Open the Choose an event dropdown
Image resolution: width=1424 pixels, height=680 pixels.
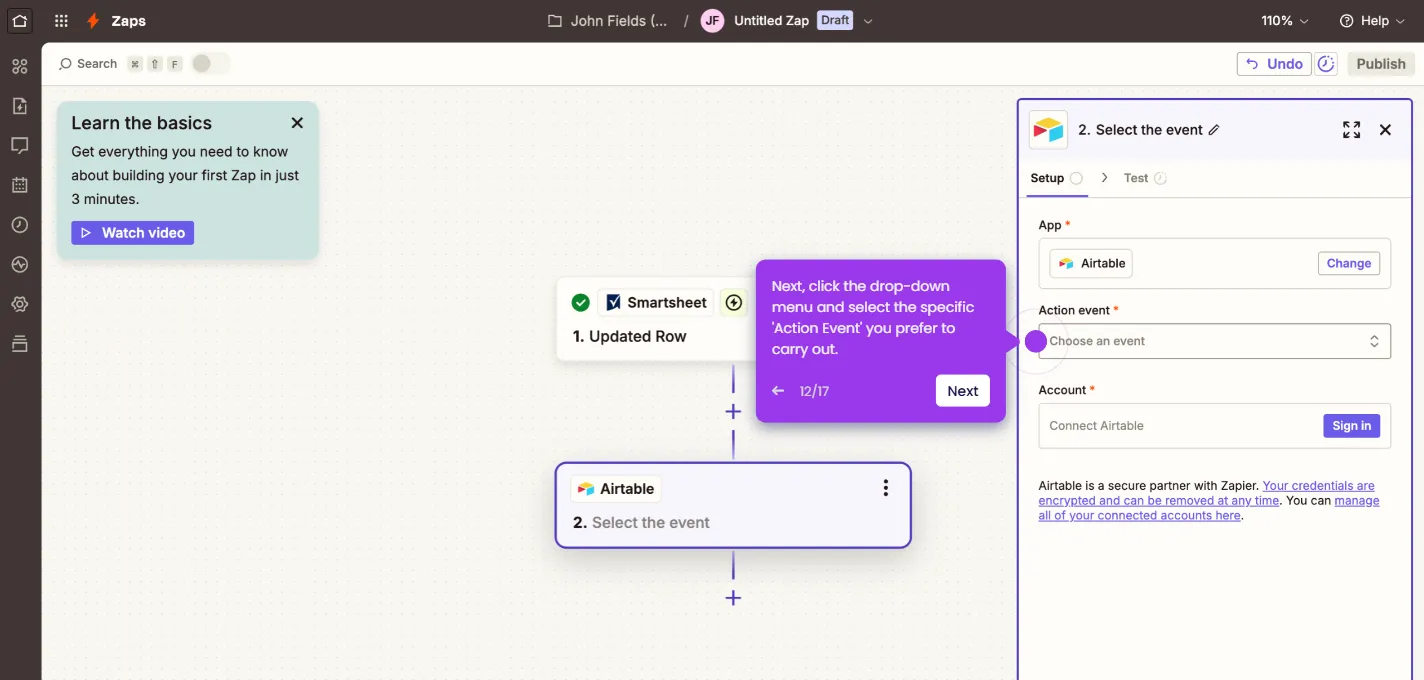click(x=1214, y=341)
